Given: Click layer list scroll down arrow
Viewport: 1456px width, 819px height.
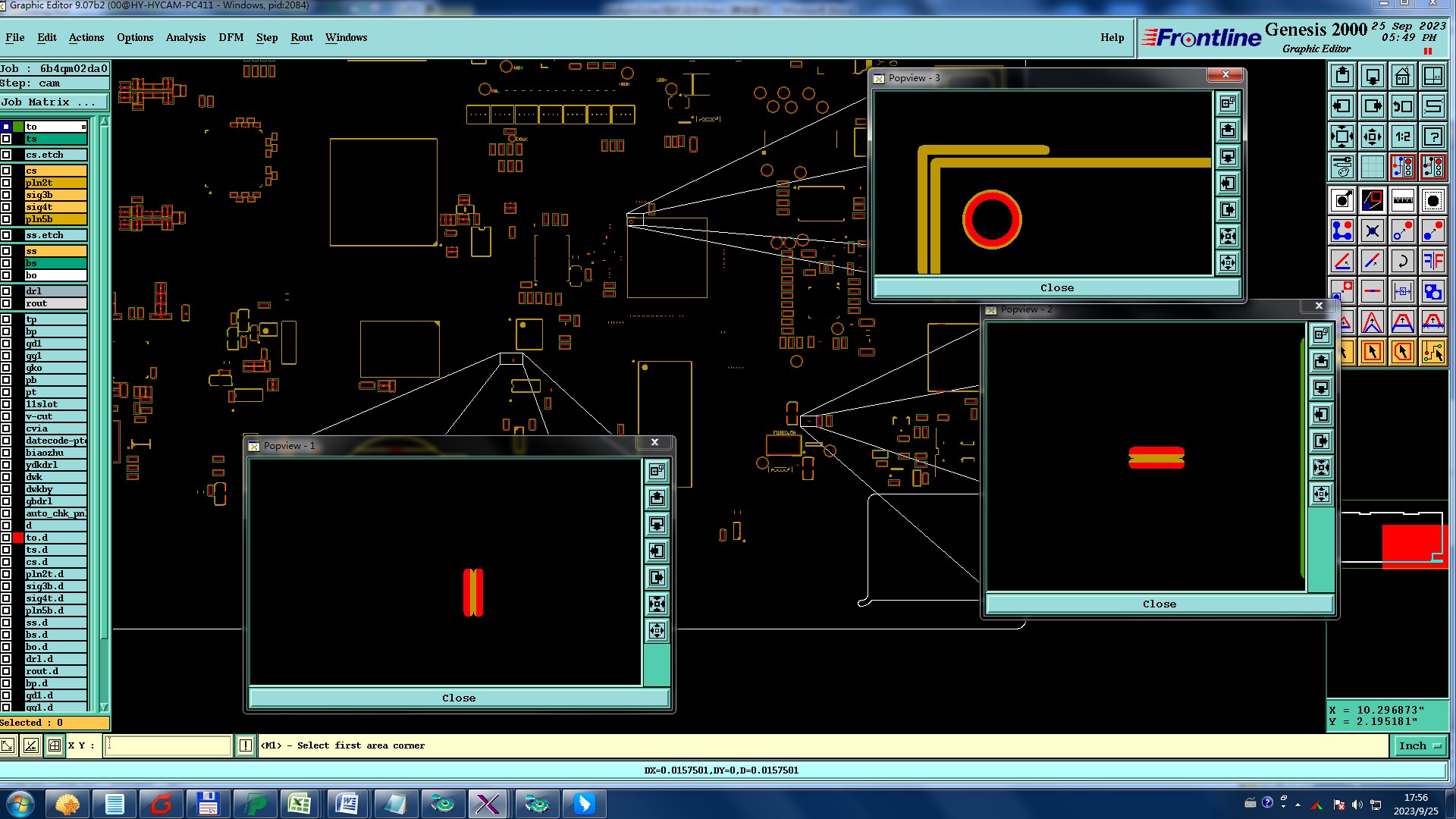Looking at the screenshot, I should click(104, 707).
